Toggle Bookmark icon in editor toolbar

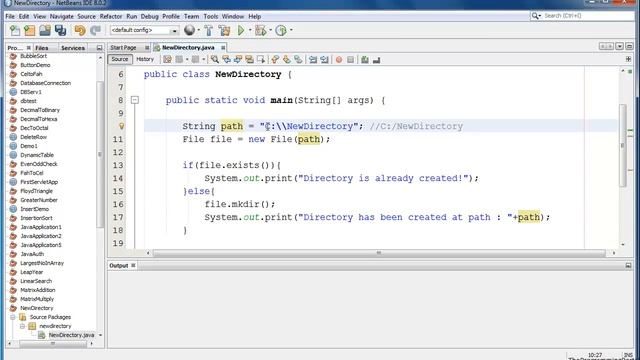298,60
